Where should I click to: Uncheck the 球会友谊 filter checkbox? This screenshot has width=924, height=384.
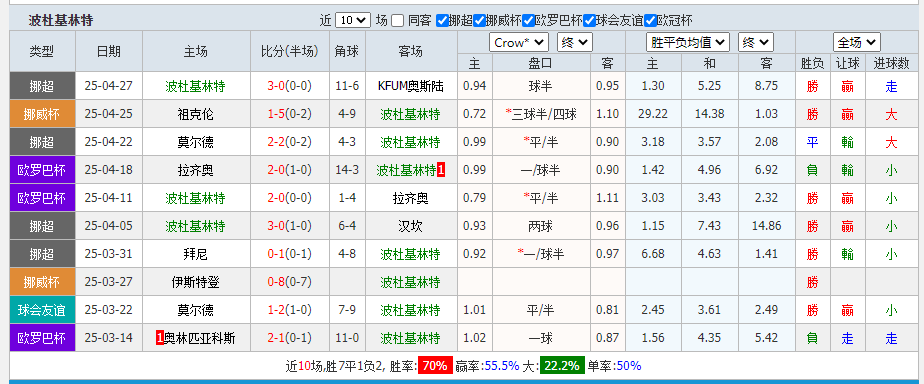tap(589, 21)
